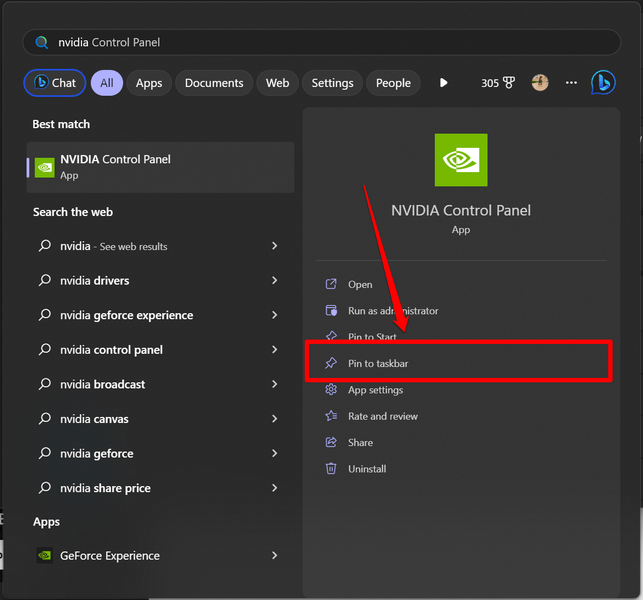
Task: Open web suggestion 'nvidia broadcast'
Action: (x=160, y=384)
